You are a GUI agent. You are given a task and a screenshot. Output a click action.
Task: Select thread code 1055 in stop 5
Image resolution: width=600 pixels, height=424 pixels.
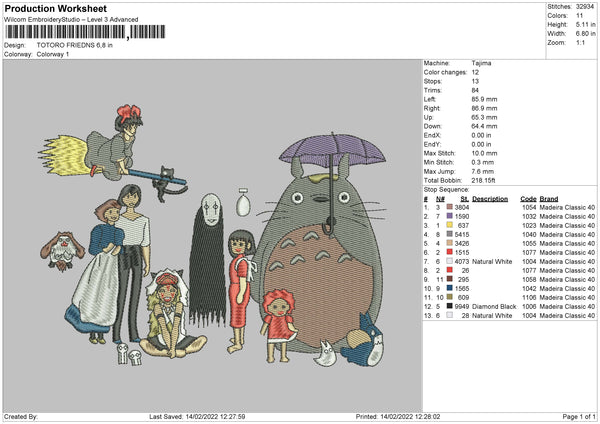(529, 243)
